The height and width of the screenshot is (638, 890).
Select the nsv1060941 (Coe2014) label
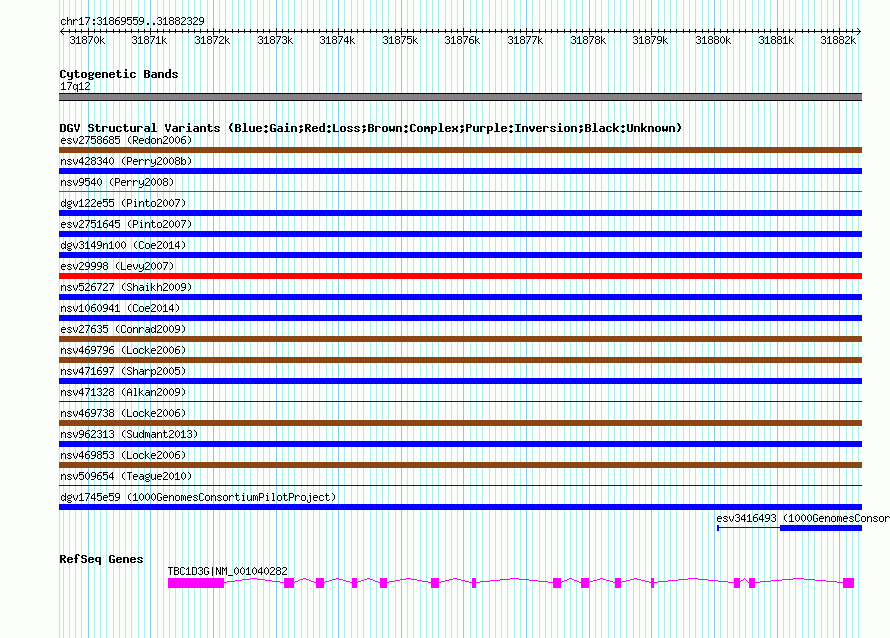click(120, 308)
